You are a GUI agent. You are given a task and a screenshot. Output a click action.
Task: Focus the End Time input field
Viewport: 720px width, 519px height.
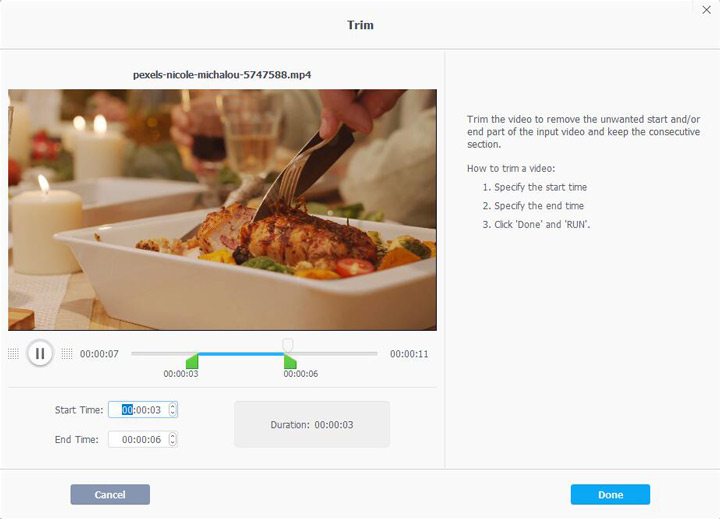tap(143, 440)
